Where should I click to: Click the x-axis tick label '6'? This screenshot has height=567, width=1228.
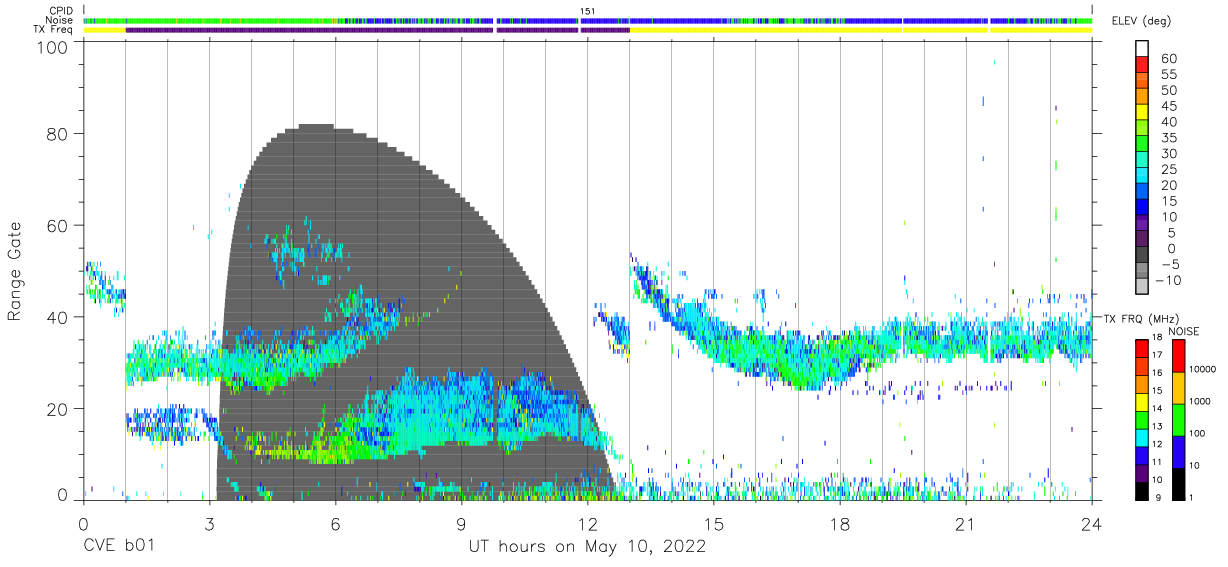[336, 525]
